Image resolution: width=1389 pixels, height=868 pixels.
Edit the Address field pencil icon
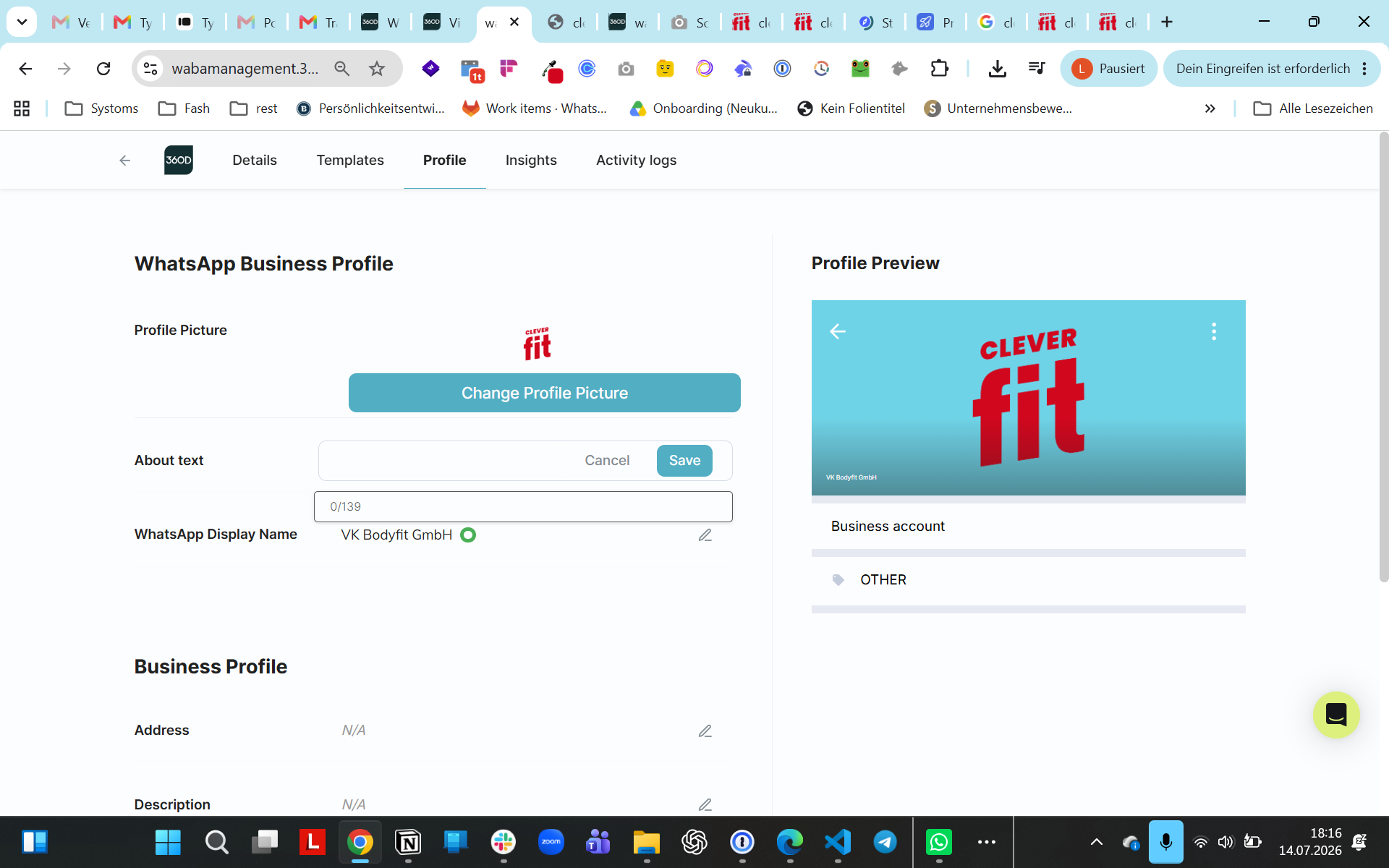[705, 731]
